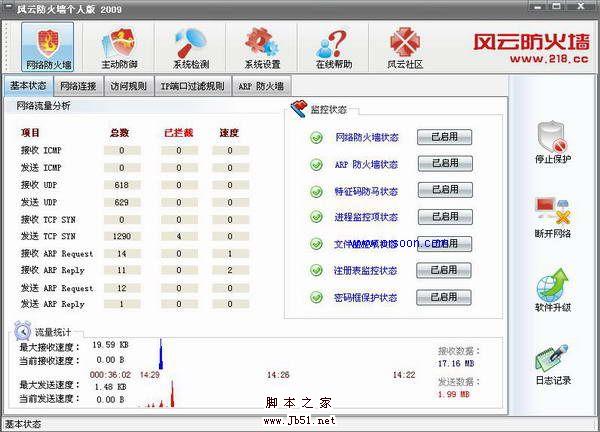Click green check beside 注册表监控状态
The width and height of the screenshot is (600, 432).
click(x=316, y=271)
